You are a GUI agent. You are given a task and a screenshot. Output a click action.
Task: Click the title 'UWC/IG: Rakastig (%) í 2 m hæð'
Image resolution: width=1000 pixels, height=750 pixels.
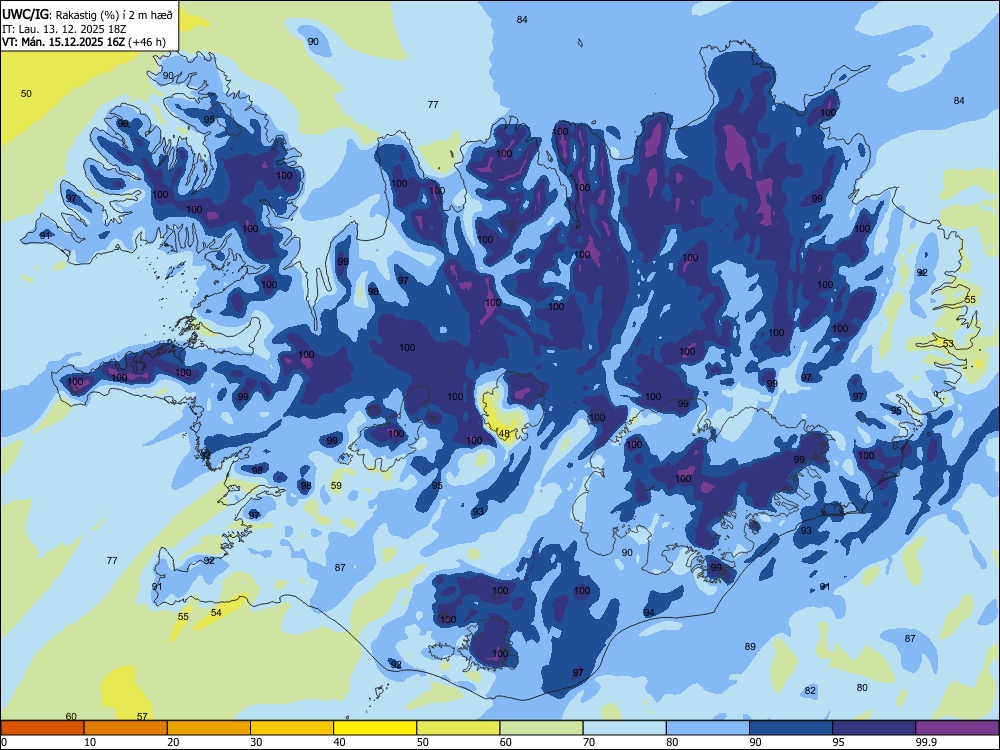[87, 15]
